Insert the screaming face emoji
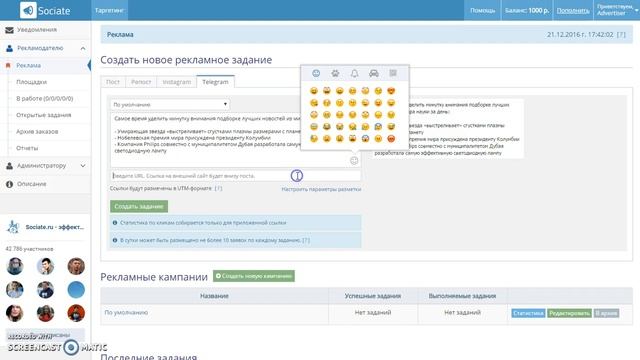The image size is (640, 360). [365, 138]
